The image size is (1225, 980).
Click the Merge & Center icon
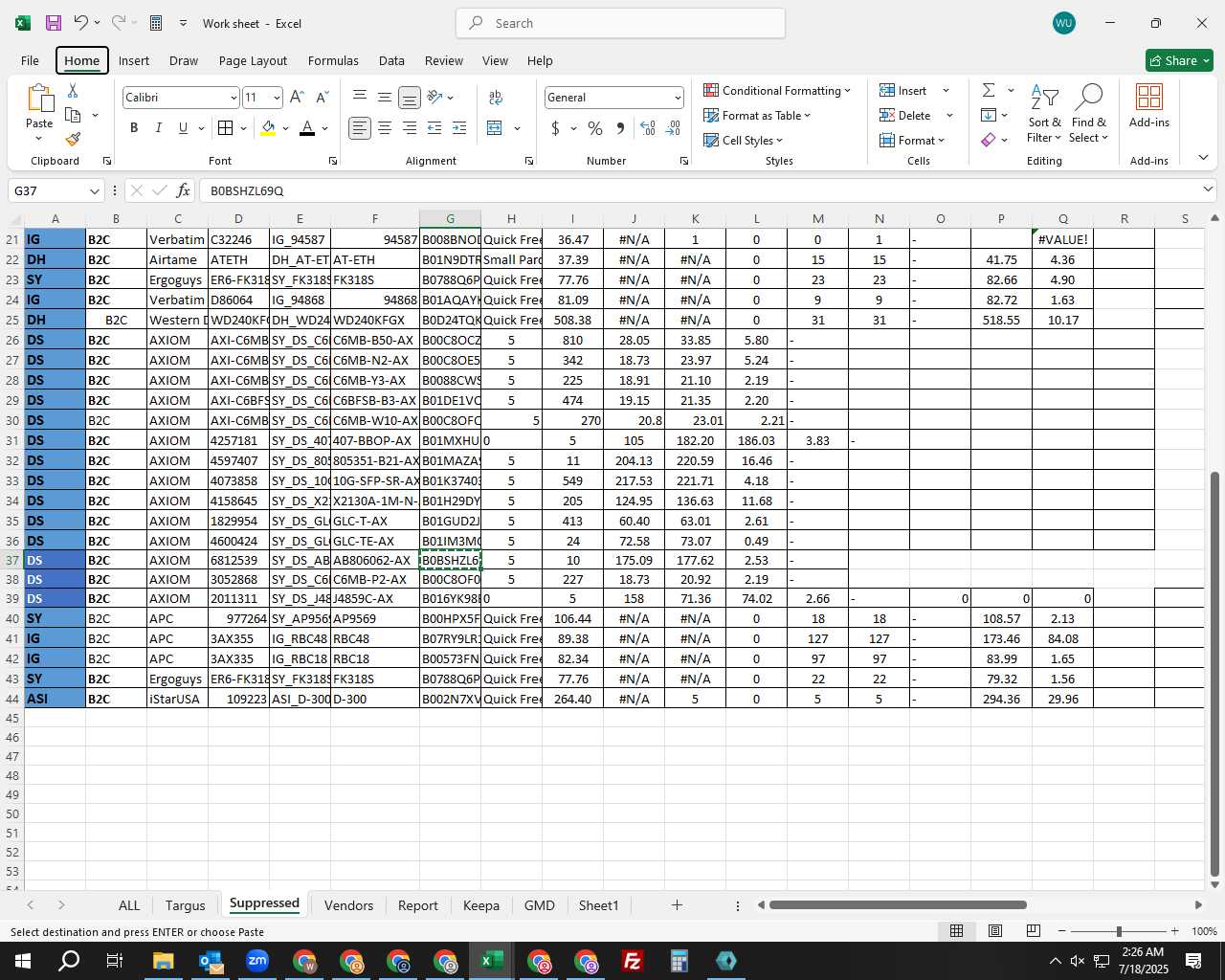coord(495,128)
